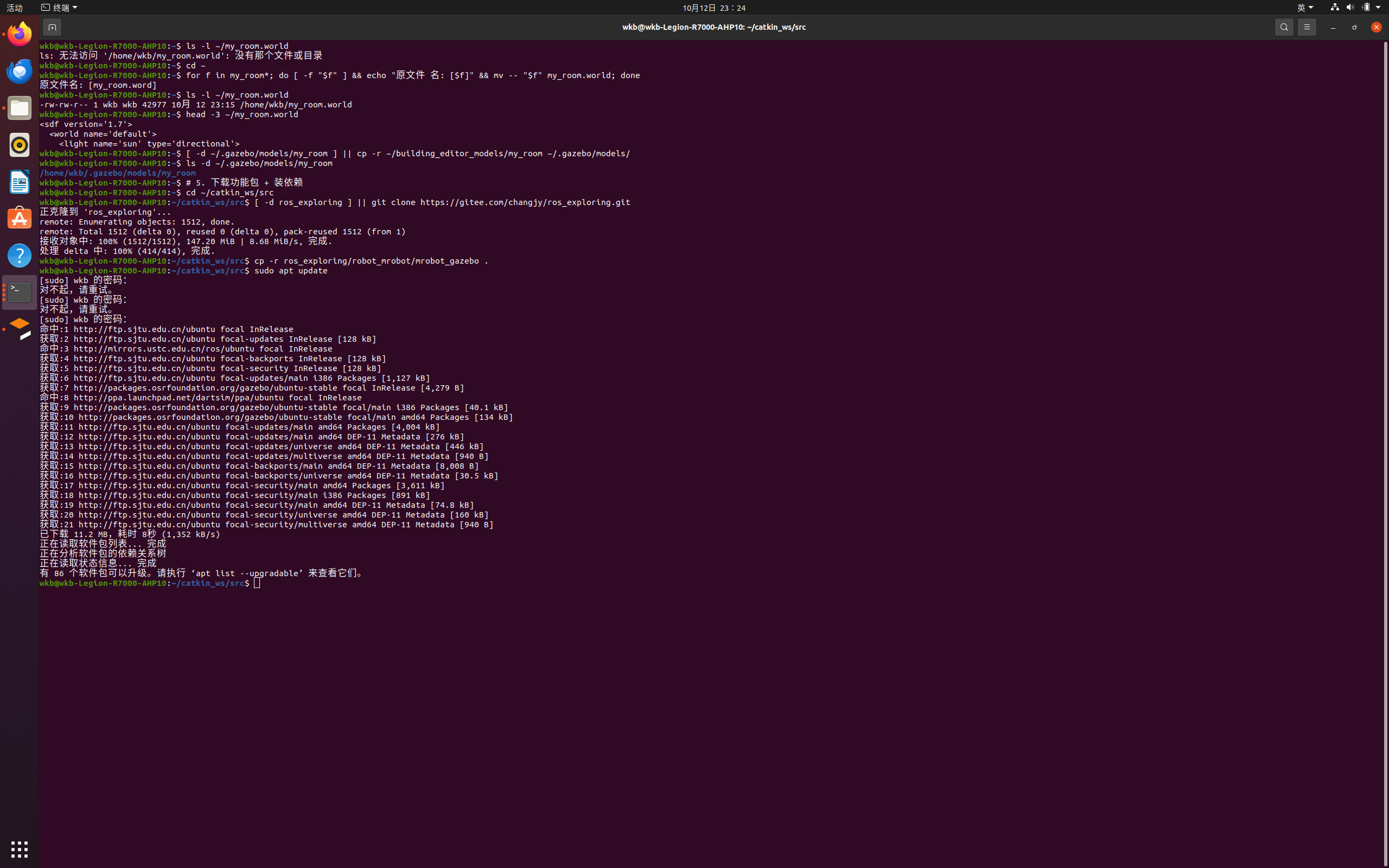
Task: Open the 终端 application menu dropdown
Action: (x=59, y=8)
